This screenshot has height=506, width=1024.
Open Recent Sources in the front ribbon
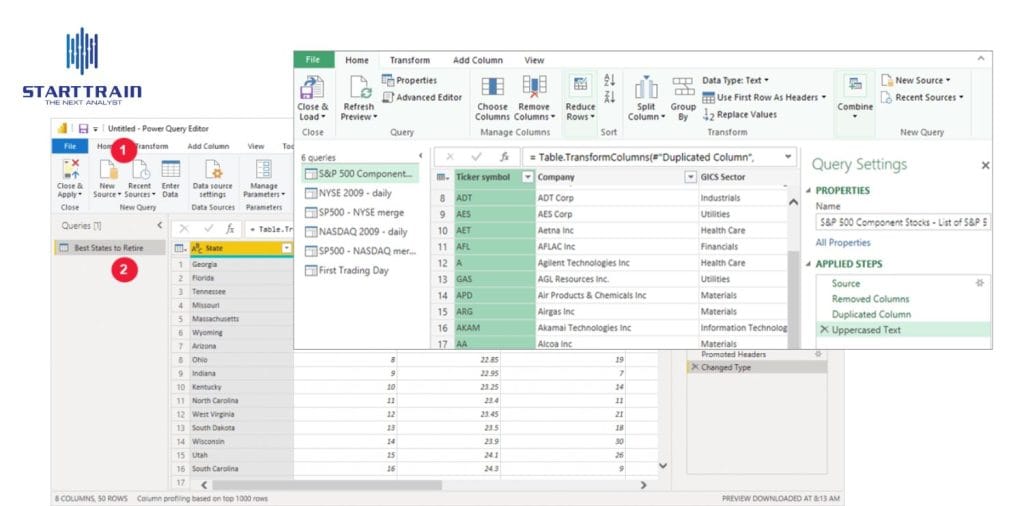[921, 97]
